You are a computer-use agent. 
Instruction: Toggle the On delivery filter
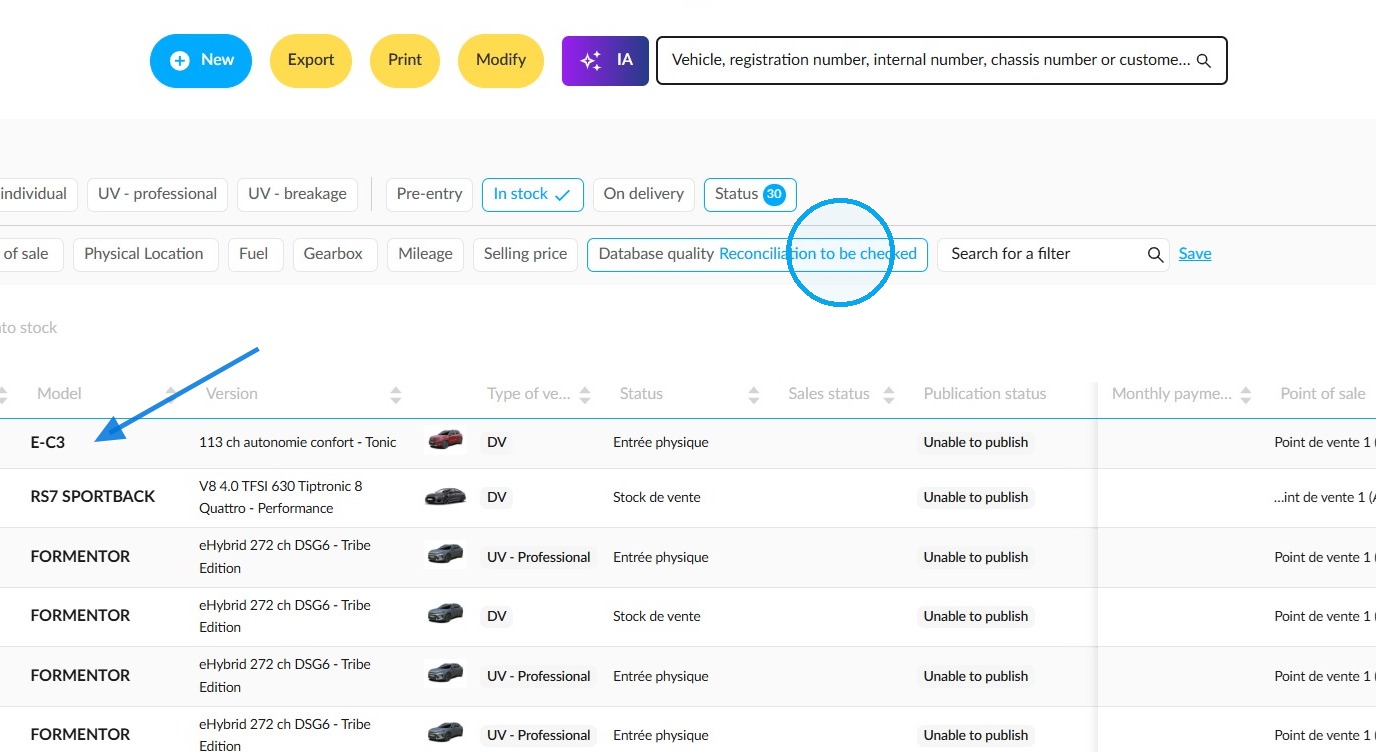tap(643, 194)
